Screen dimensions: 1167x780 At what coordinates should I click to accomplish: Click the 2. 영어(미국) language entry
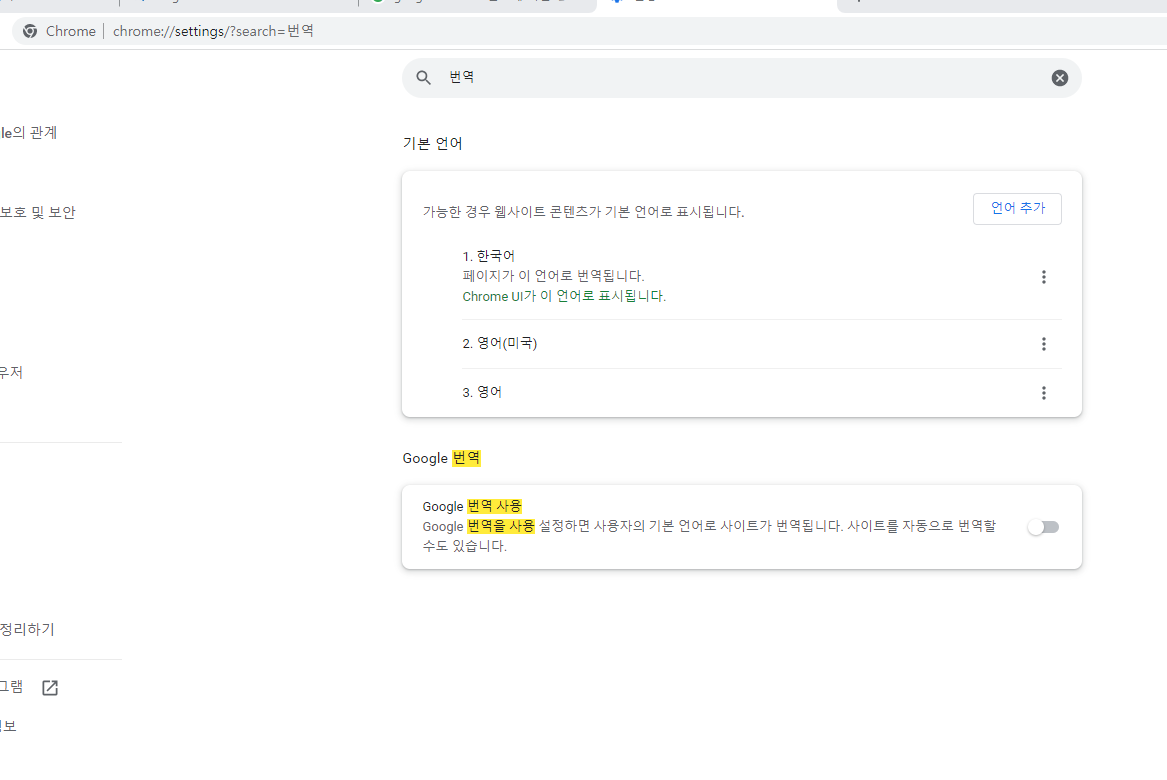499,343
